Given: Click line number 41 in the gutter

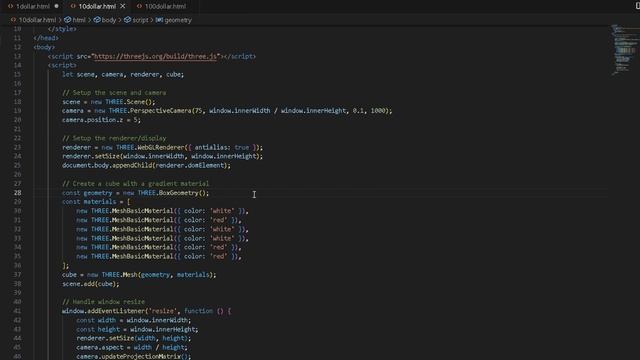Looking at the screenshot, I should pos(17,311).
